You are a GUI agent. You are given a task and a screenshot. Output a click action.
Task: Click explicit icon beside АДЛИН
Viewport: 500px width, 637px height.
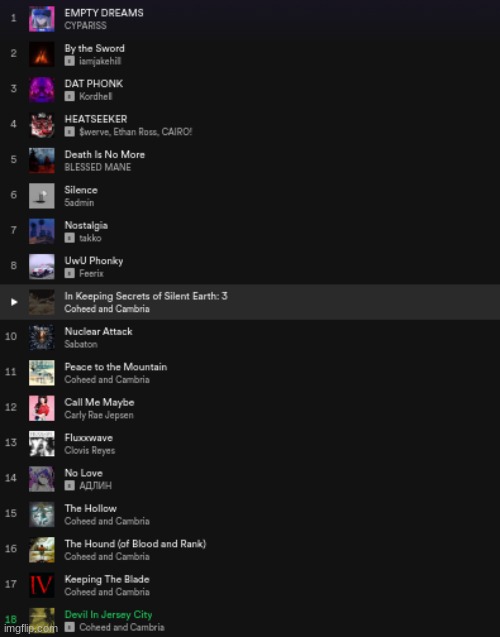(69, 485)
